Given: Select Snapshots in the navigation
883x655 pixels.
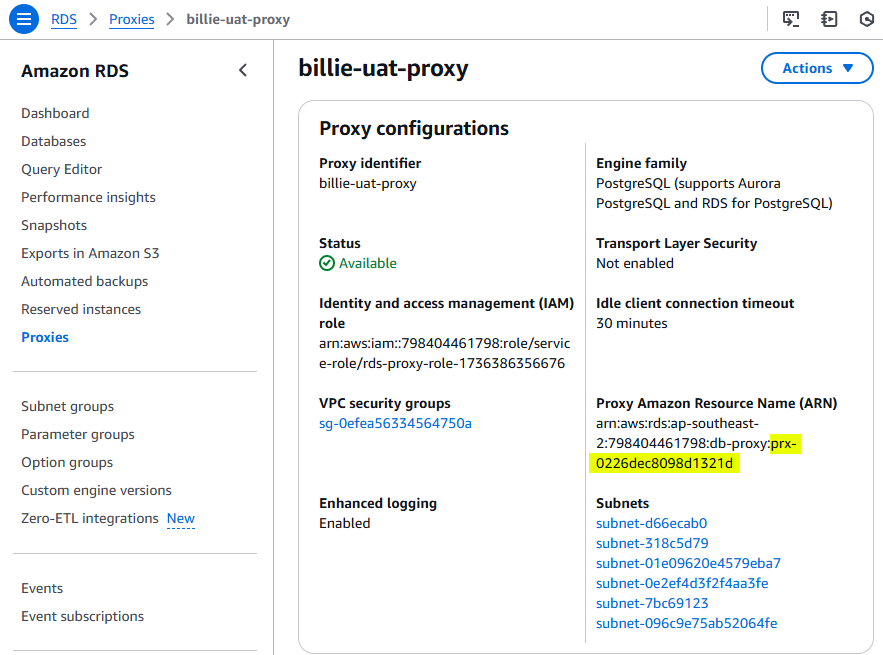Looking at the screenshot, I should (54, 225).
